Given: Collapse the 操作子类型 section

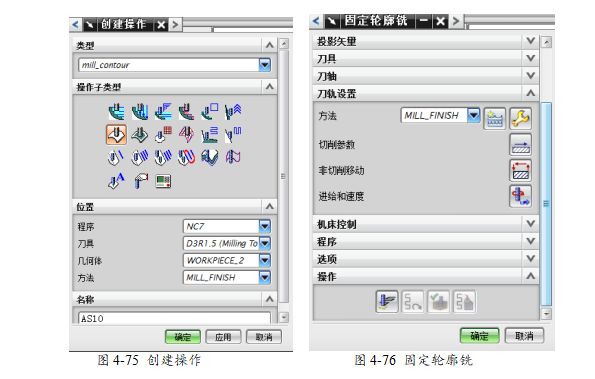Looking at the screenshot, I should [x=270, y=86].
